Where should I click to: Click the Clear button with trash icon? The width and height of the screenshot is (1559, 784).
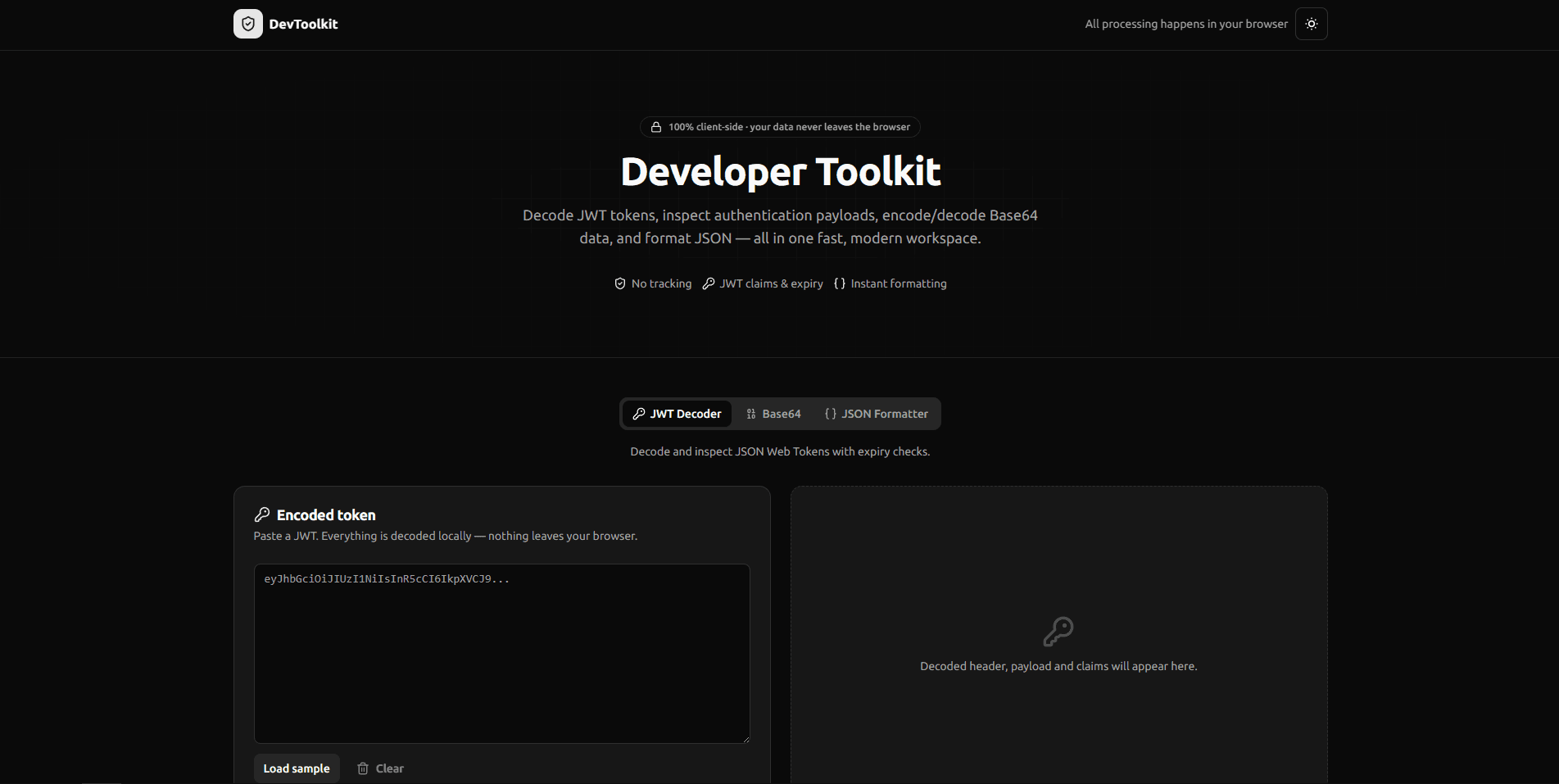pos(380,768)
